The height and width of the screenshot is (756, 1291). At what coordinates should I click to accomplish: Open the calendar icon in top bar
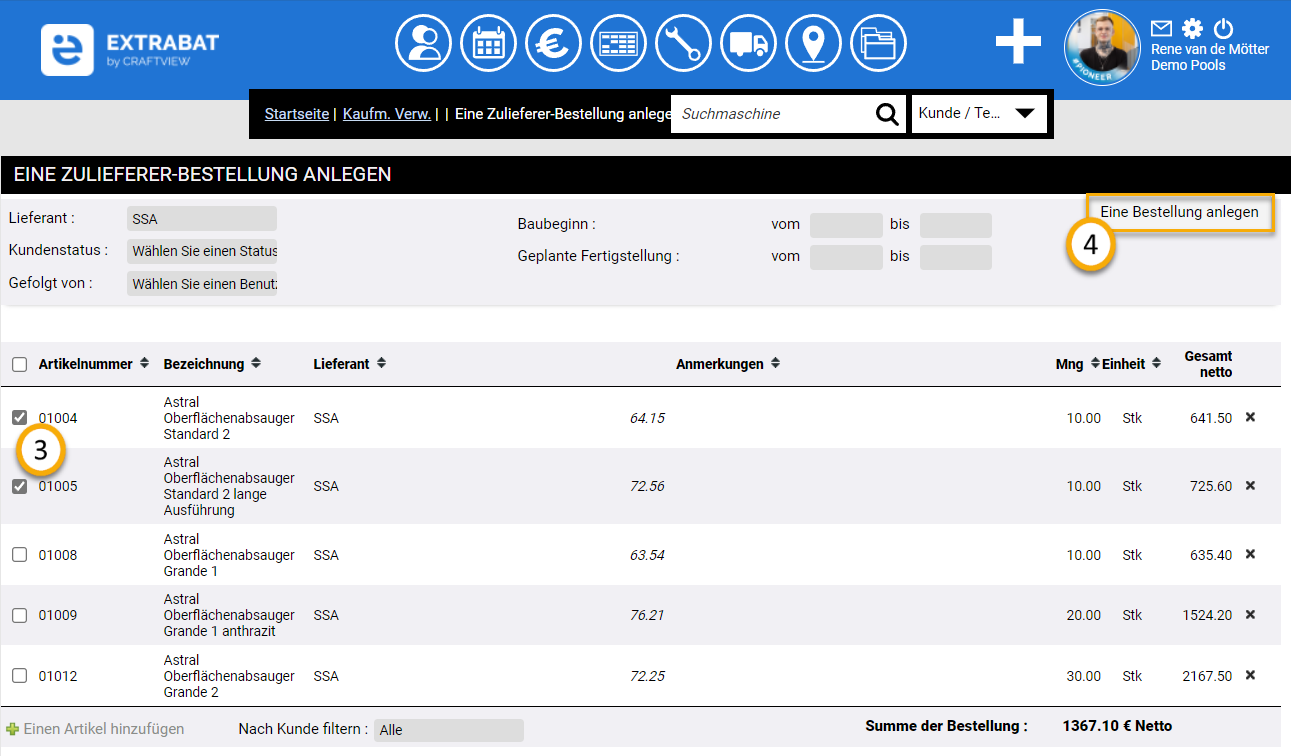point(489,45)
